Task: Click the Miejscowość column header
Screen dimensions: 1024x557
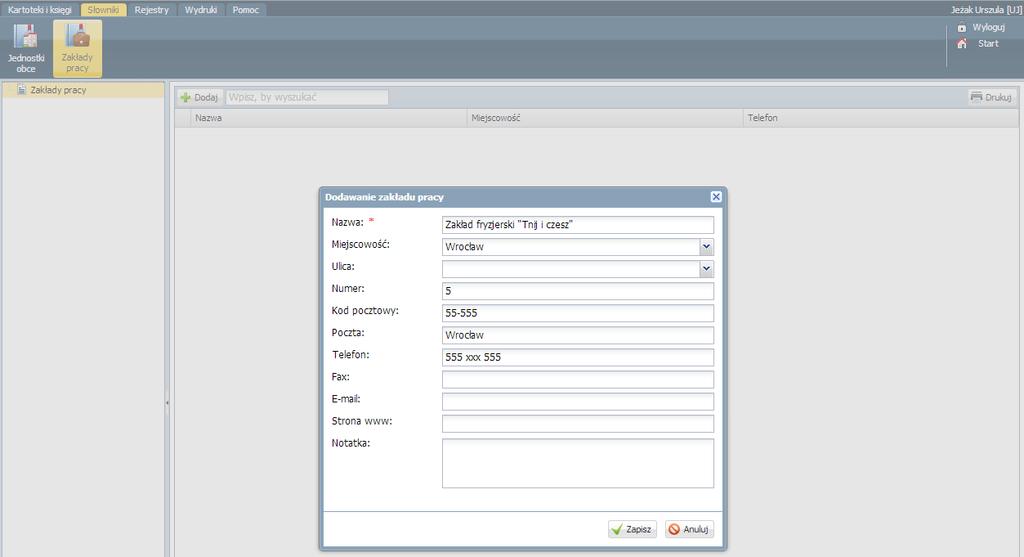Action: click(x=605, y=118)
